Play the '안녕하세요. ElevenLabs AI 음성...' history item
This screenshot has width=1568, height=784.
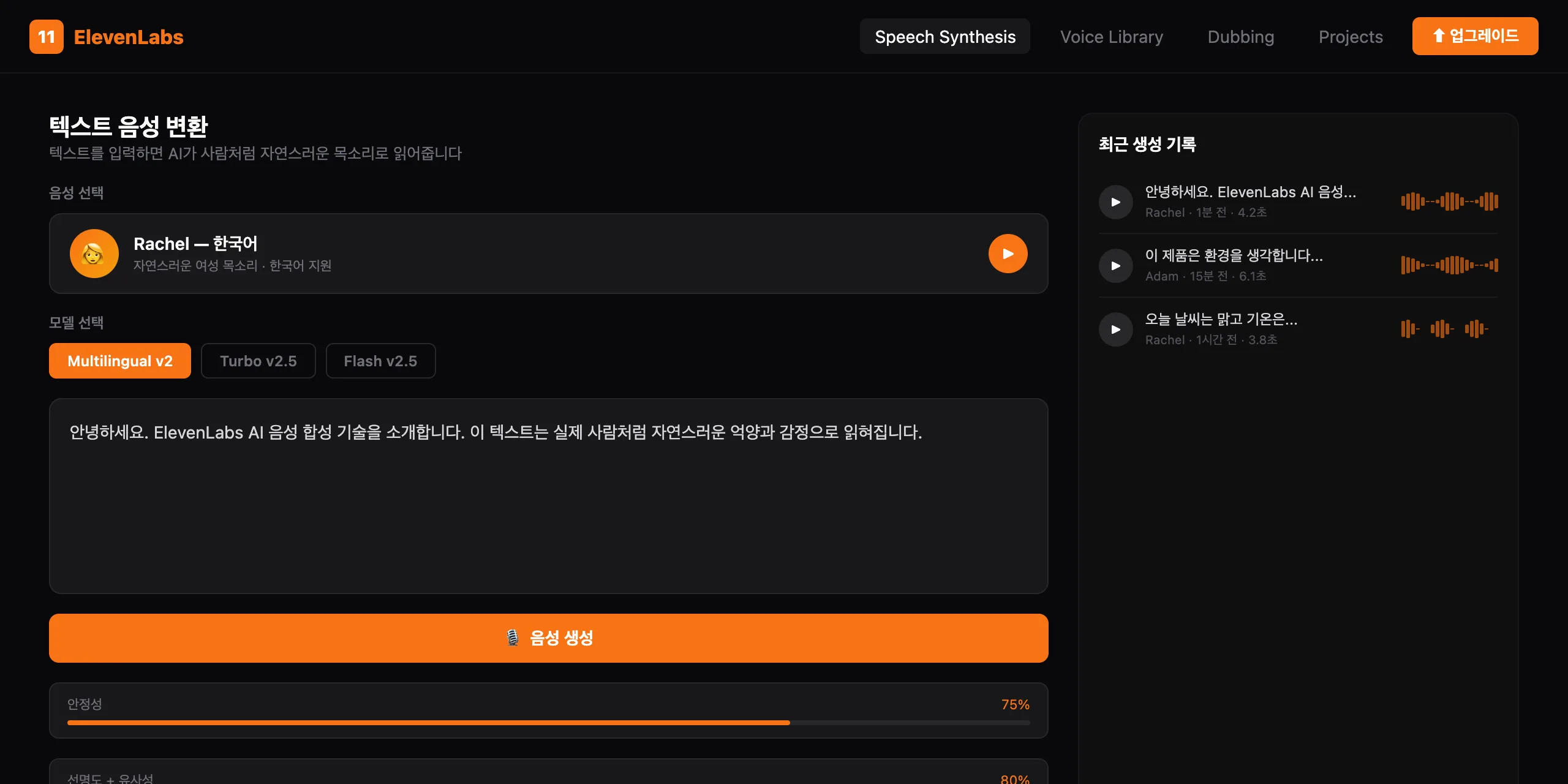[x=1115, y=202]
